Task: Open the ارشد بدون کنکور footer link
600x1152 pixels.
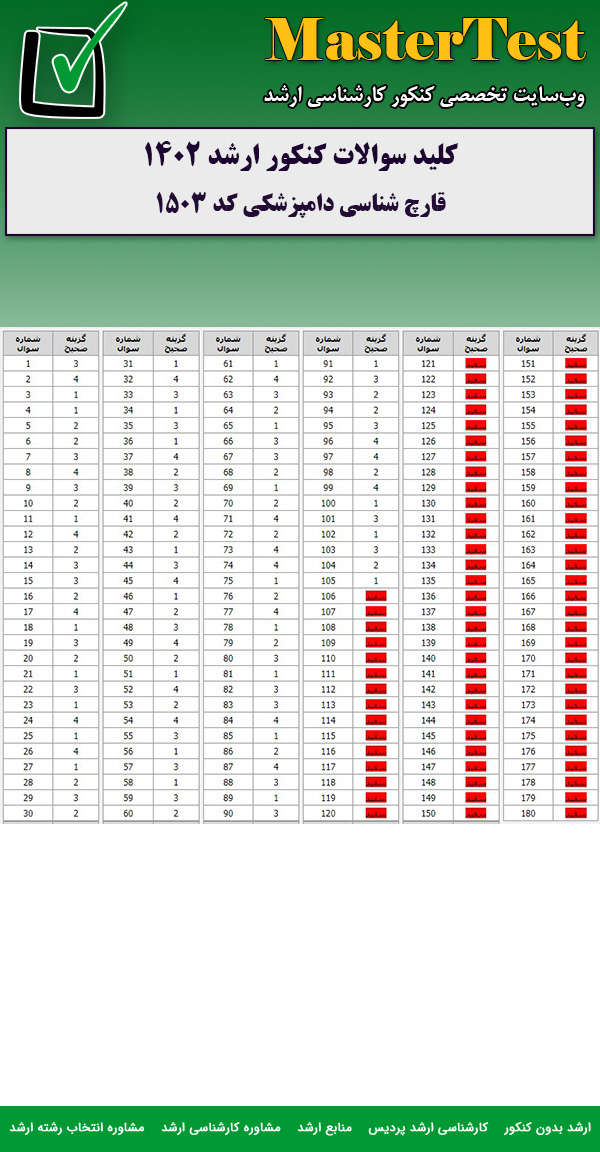Action: 547,1127
